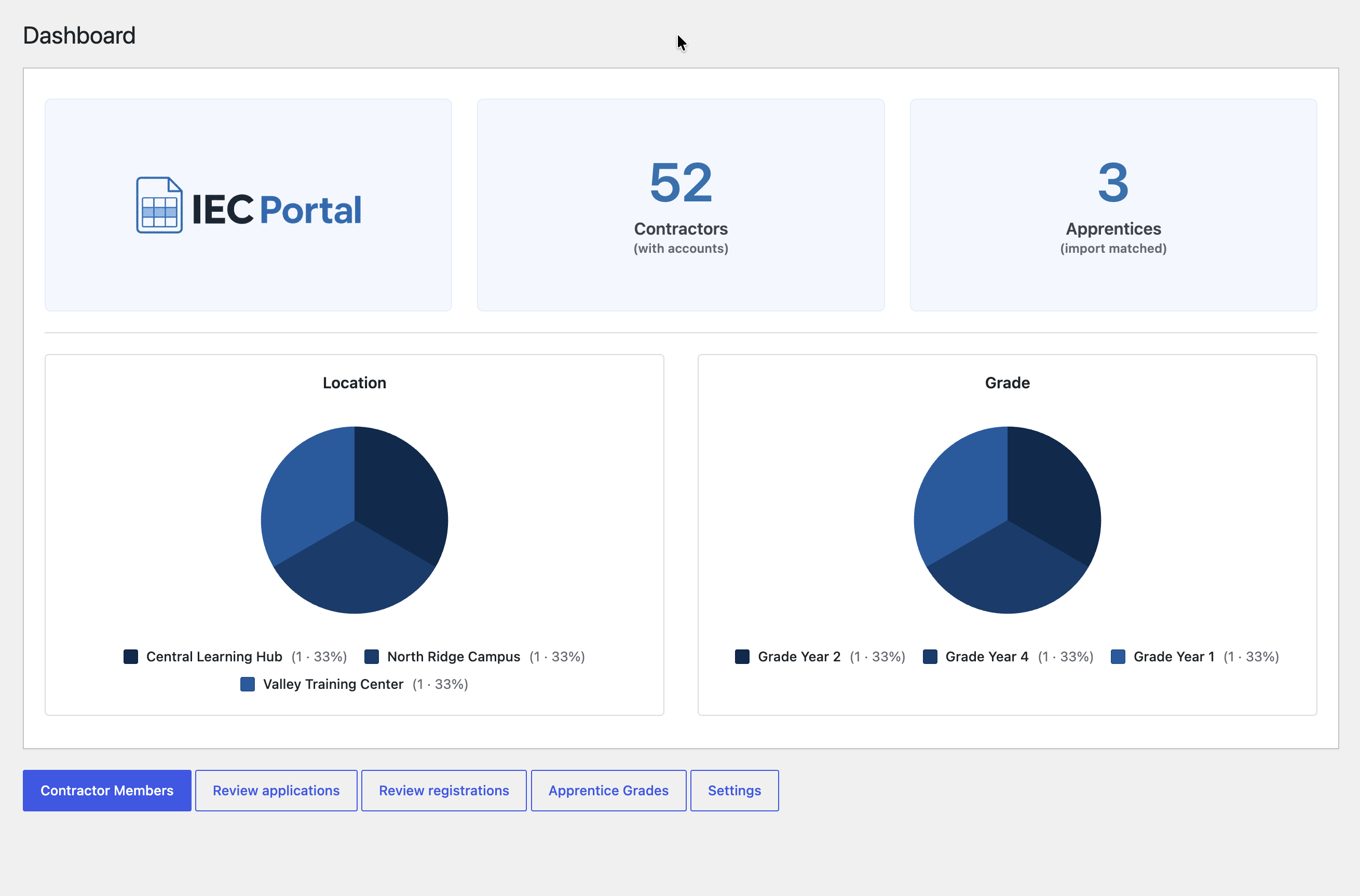1360x896 pixels.
Task: Click the Apprentices card label
Action: (1113, 228)
